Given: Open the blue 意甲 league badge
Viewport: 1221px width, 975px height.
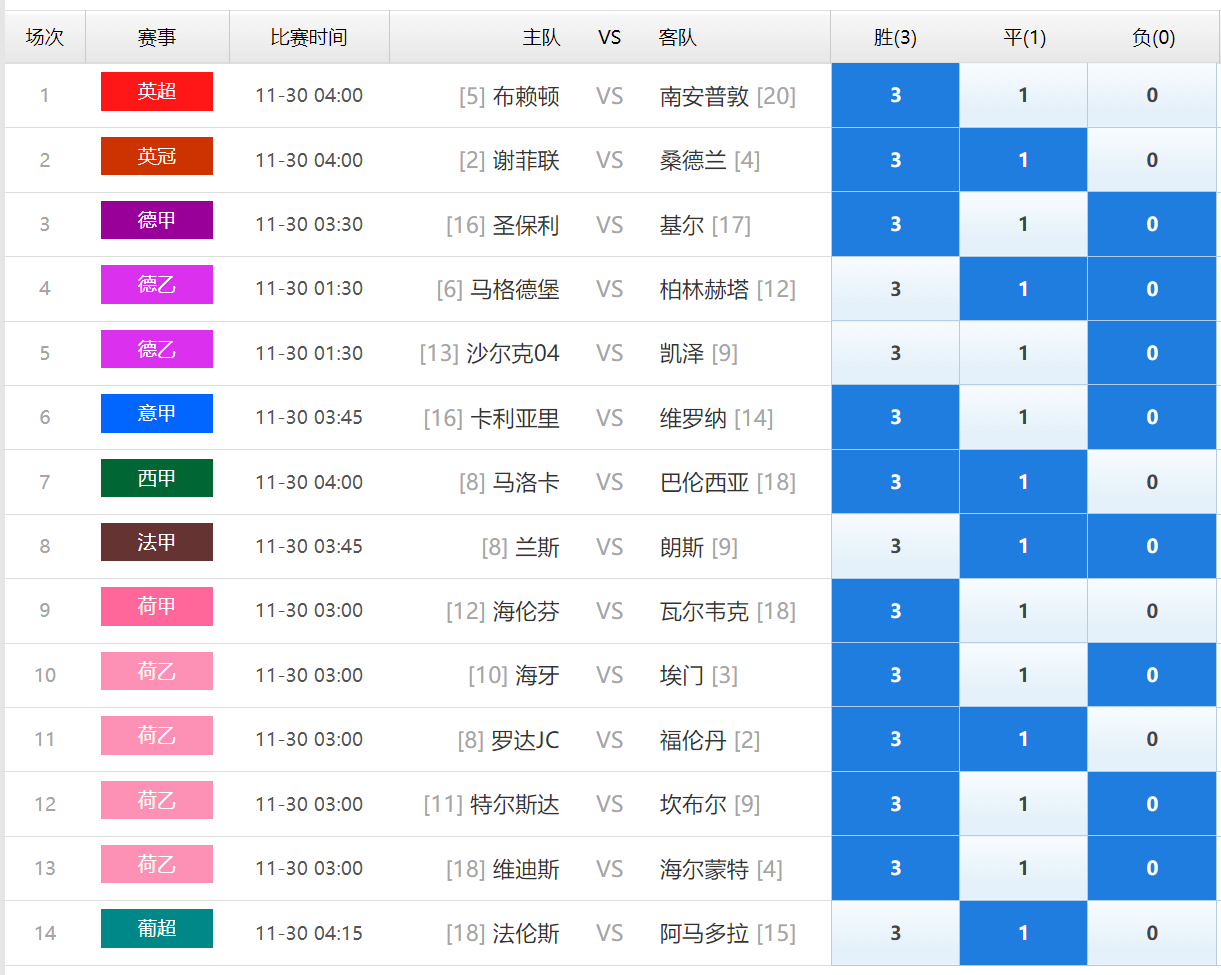Looking at the screenshot, I should pyautogui.click(x=157, y=413).
